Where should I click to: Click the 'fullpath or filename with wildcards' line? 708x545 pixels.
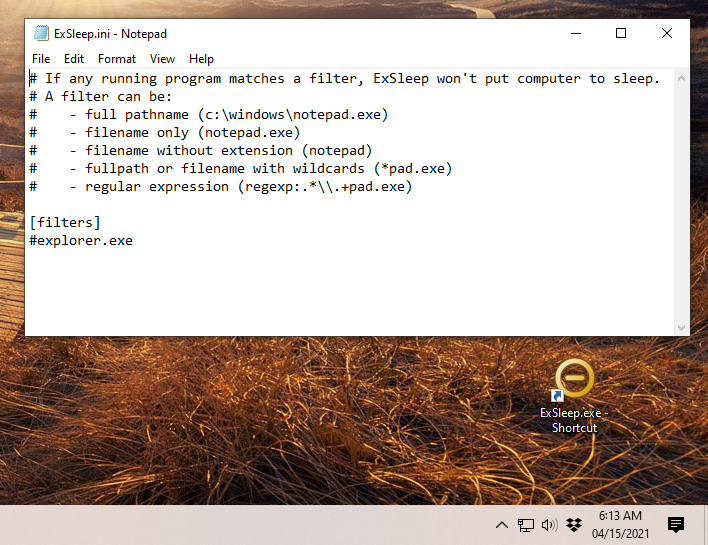pos(241,169)
